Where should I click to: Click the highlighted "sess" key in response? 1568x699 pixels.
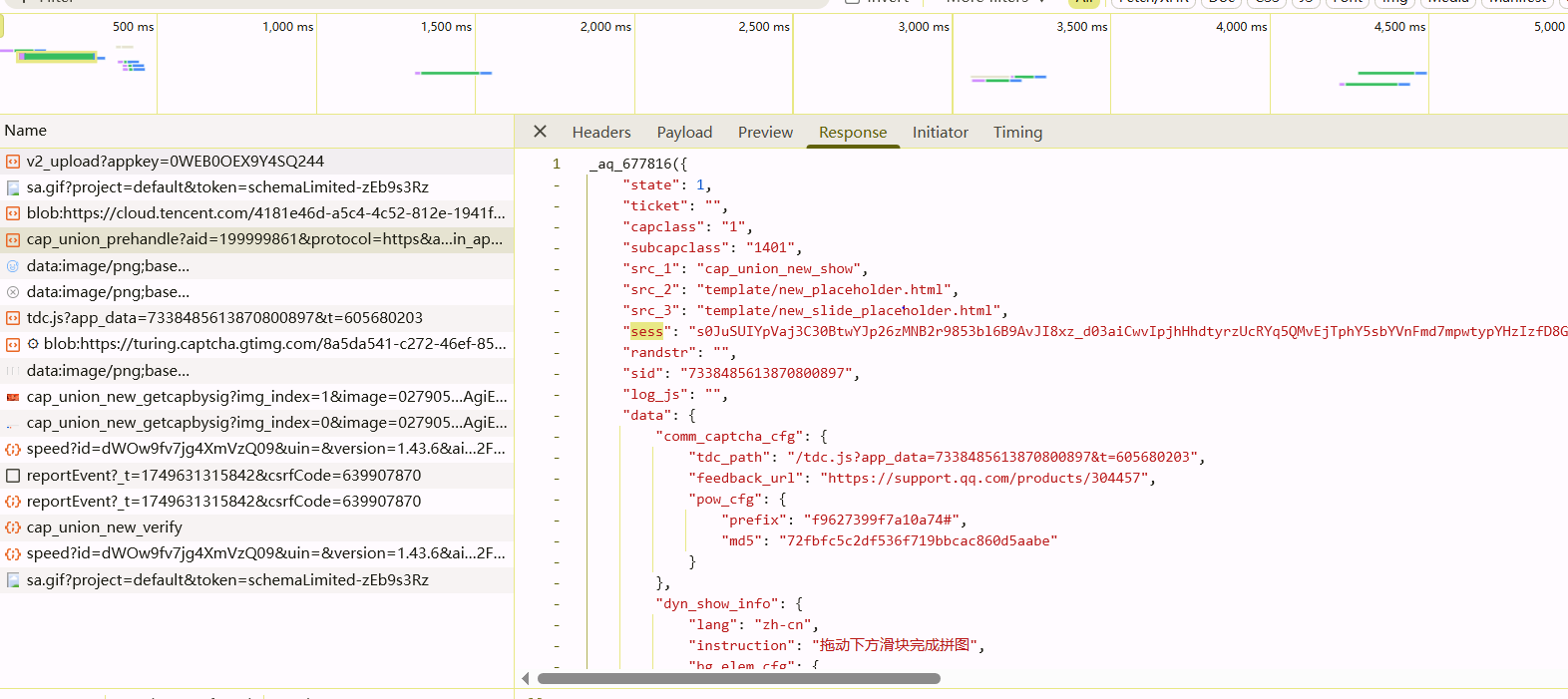click(646, 332)
